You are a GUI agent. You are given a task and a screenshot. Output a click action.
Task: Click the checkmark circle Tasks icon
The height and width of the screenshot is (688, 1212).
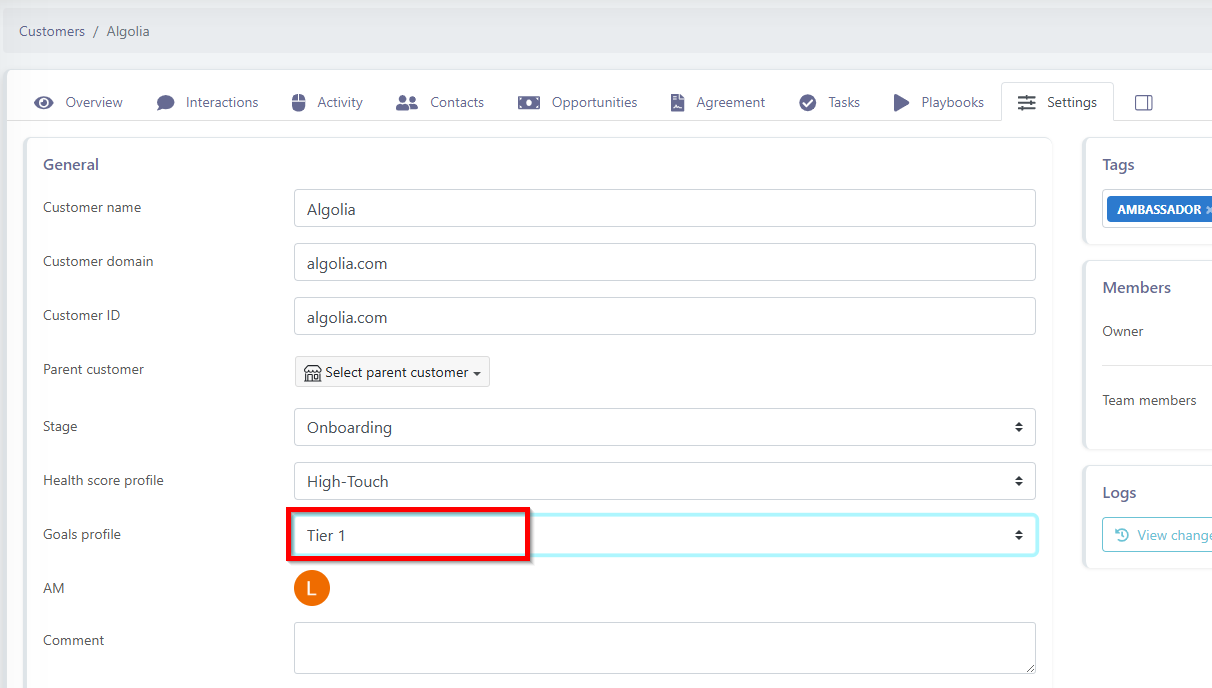pyautogui.click(x=808, y=103)
